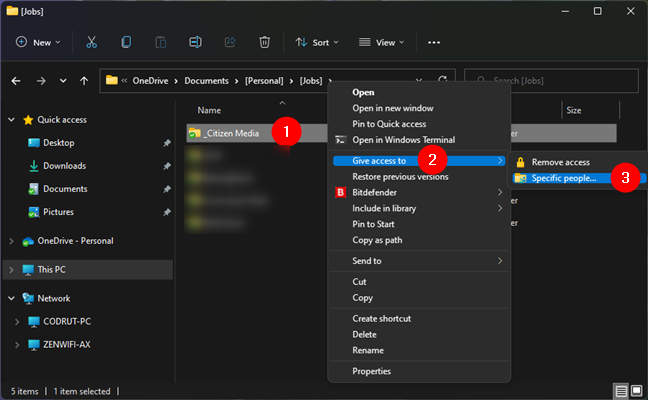Select Create shortcut
Viewport: 648px width, 400px height.
(x=419, y=319)
